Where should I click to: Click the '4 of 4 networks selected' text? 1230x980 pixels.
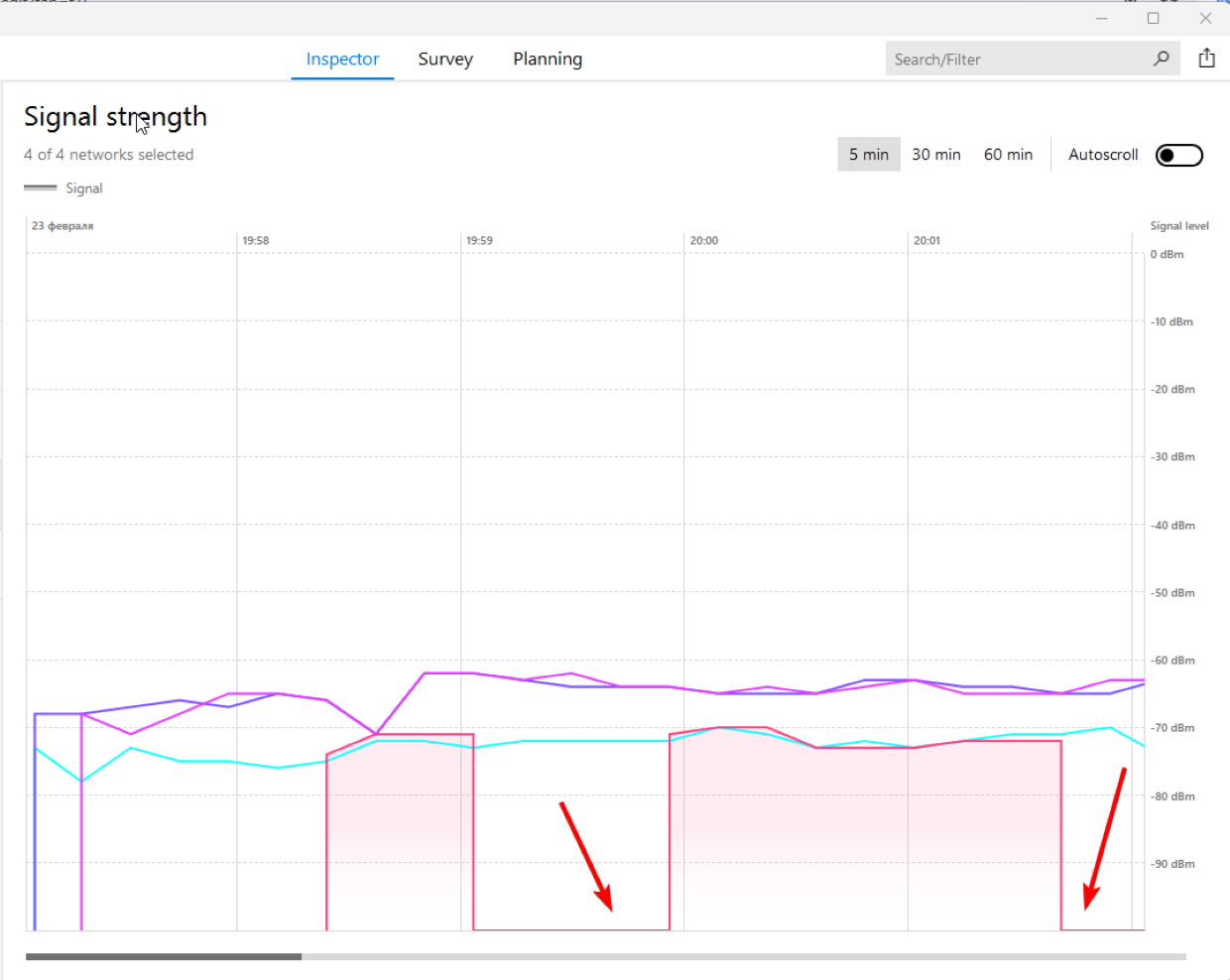(109, 154)
